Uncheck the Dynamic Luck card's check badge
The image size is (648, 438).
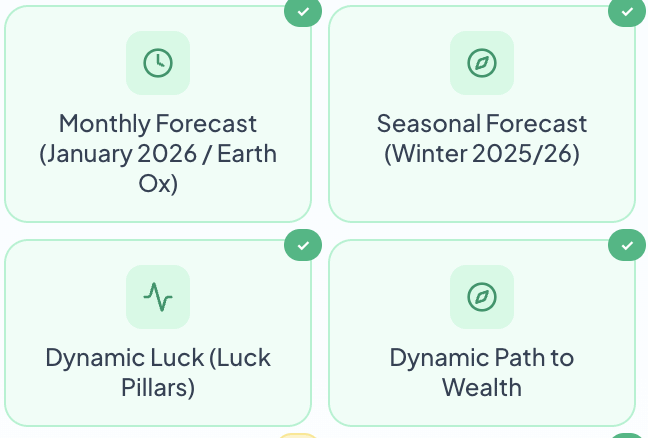click(x=303, y=245)
